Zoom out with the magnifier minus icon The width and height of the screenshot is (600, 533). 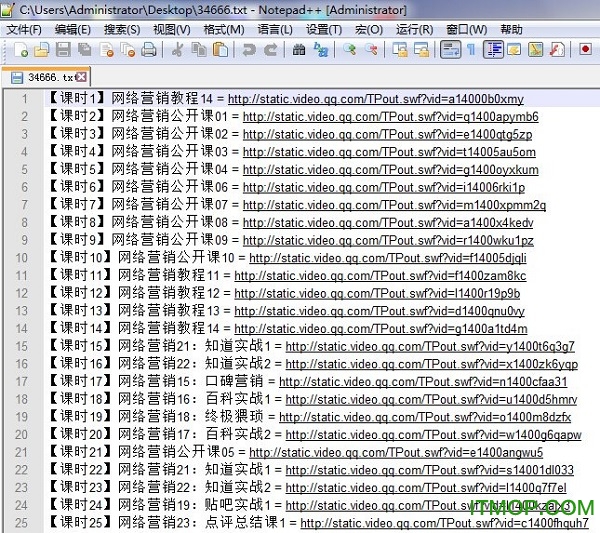pos(371,50)
